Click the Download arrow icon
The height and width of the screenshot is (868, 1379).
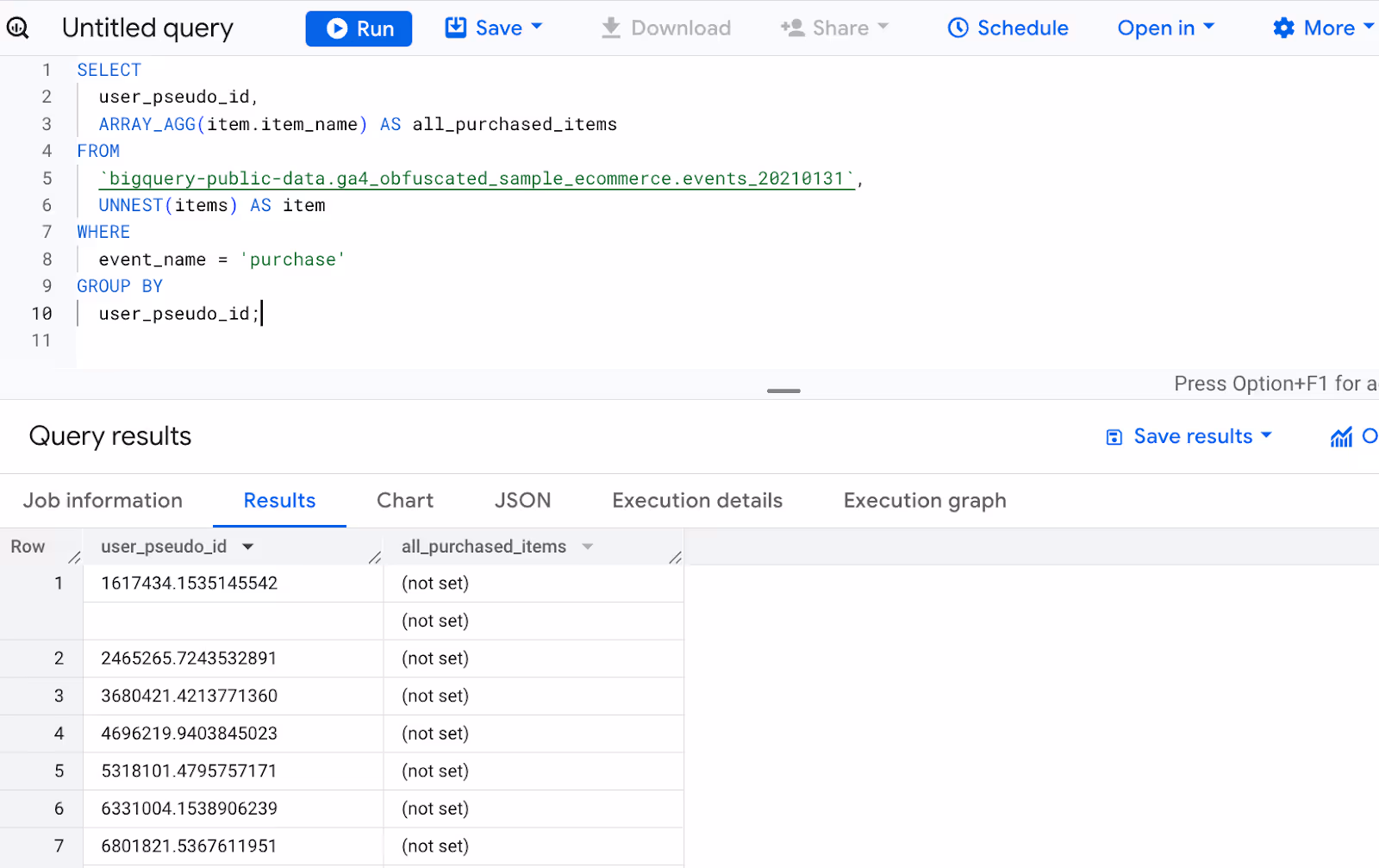(611, 28)
